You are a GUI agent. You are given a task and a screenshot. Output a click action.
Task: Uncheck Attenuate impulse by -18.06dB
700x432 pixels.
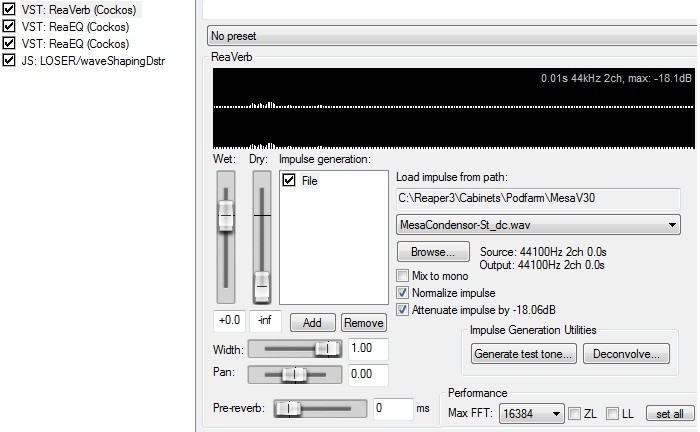402,310
